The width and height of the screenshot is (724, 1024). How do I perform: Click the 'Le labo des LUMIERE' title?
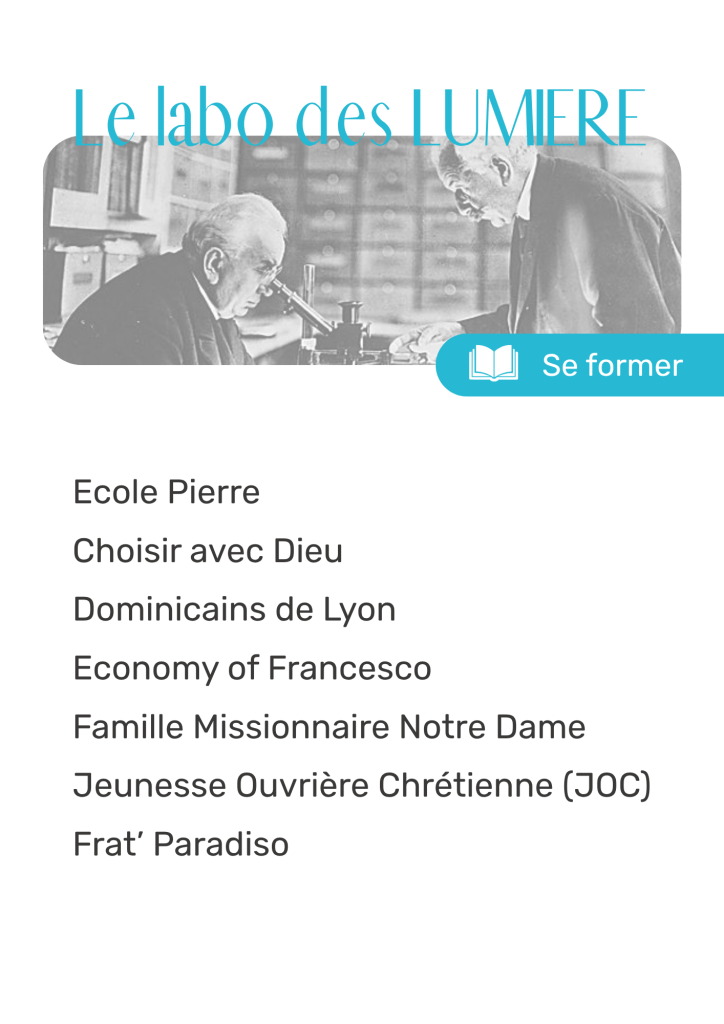(359, 118)
